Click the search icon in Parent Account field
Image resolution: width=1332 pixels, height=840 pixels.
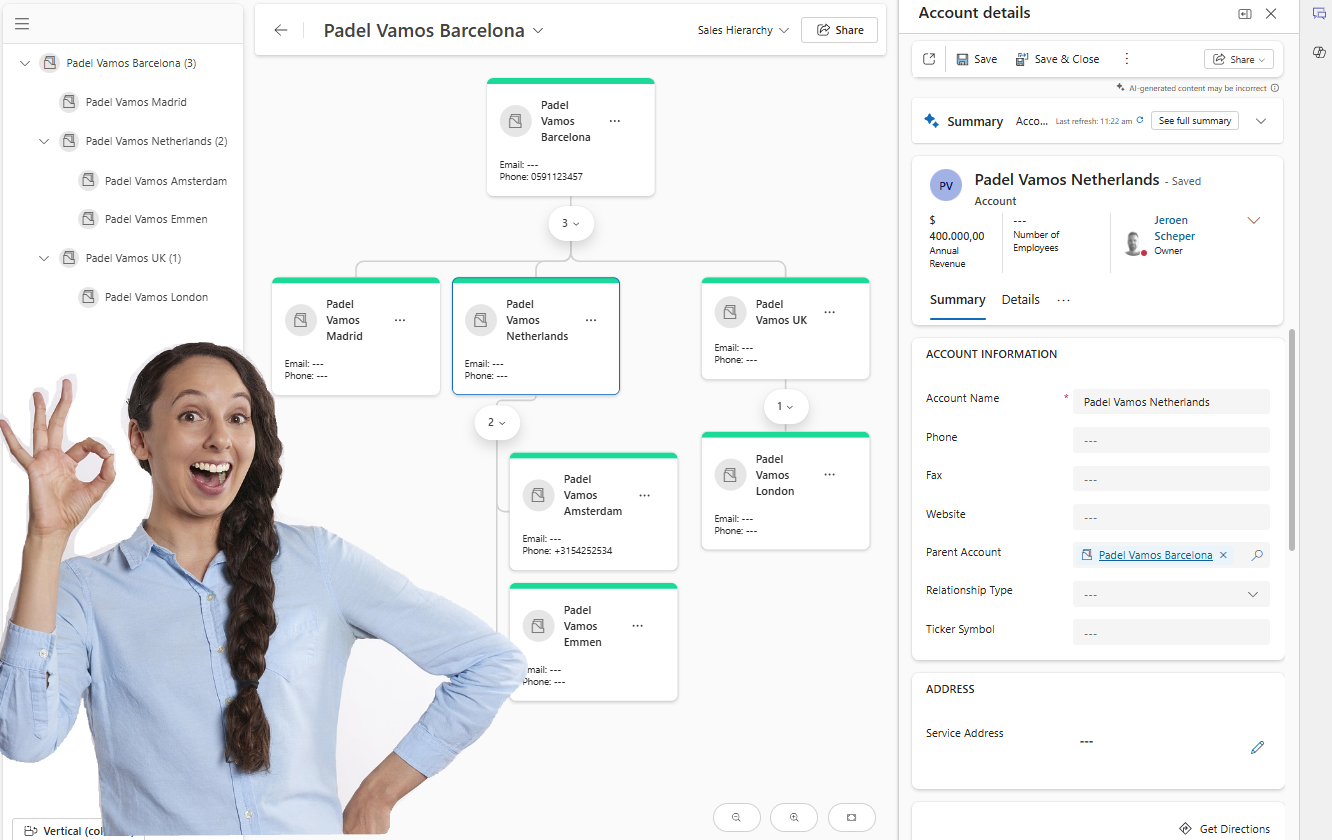click(x=1257, y=555)
